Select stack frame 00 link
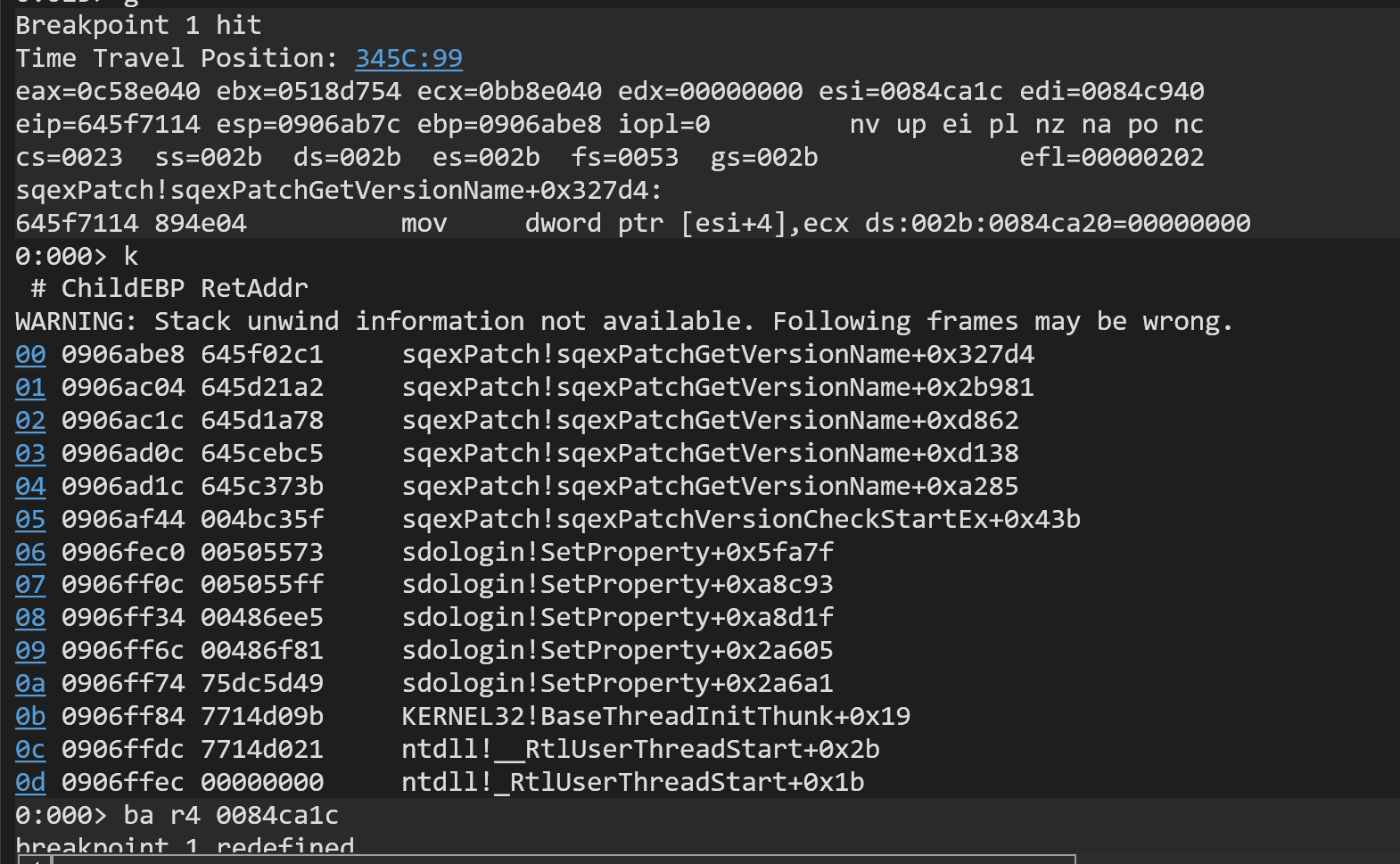 point(30,355)
